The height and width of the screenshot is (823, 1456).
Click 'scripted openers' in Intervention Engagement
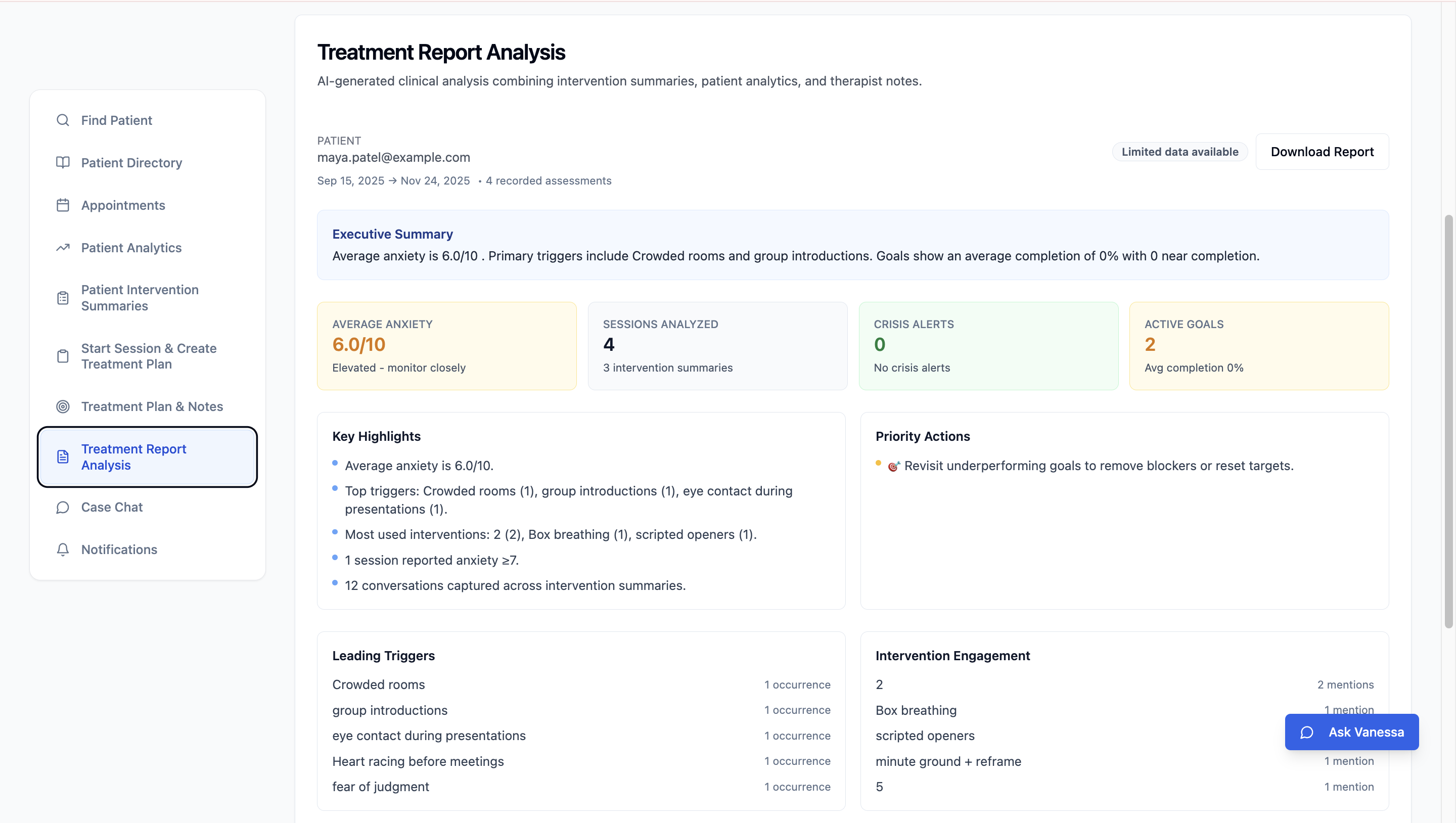(925, 736)
